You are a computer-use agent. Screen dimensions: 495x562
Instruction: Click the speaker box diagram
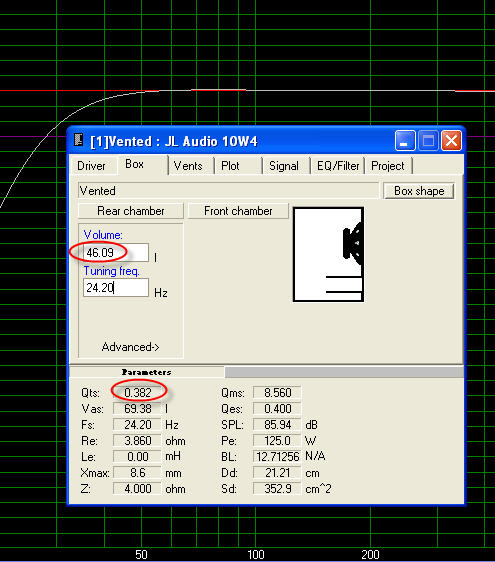tap(328, 254)
